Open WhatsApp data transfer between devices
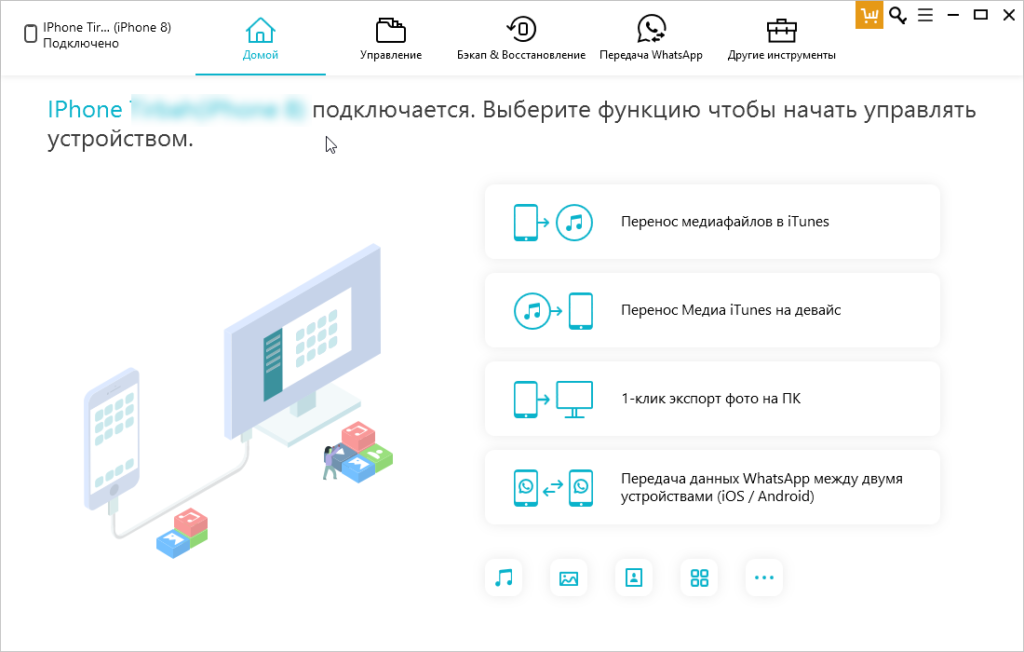This screenshot has height=652, width=1024. [x=712, y=487]
